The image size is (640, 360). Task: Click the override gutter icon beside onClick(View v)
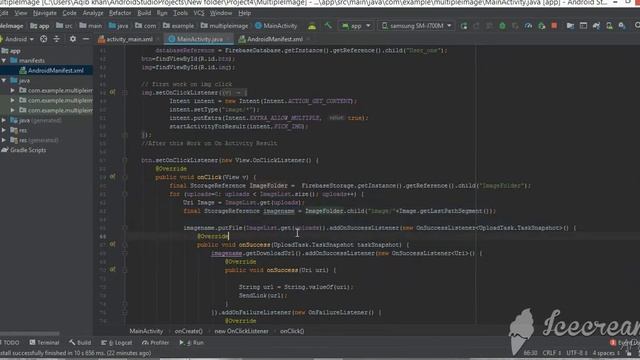pyautogui.click(x=112, y=177)
